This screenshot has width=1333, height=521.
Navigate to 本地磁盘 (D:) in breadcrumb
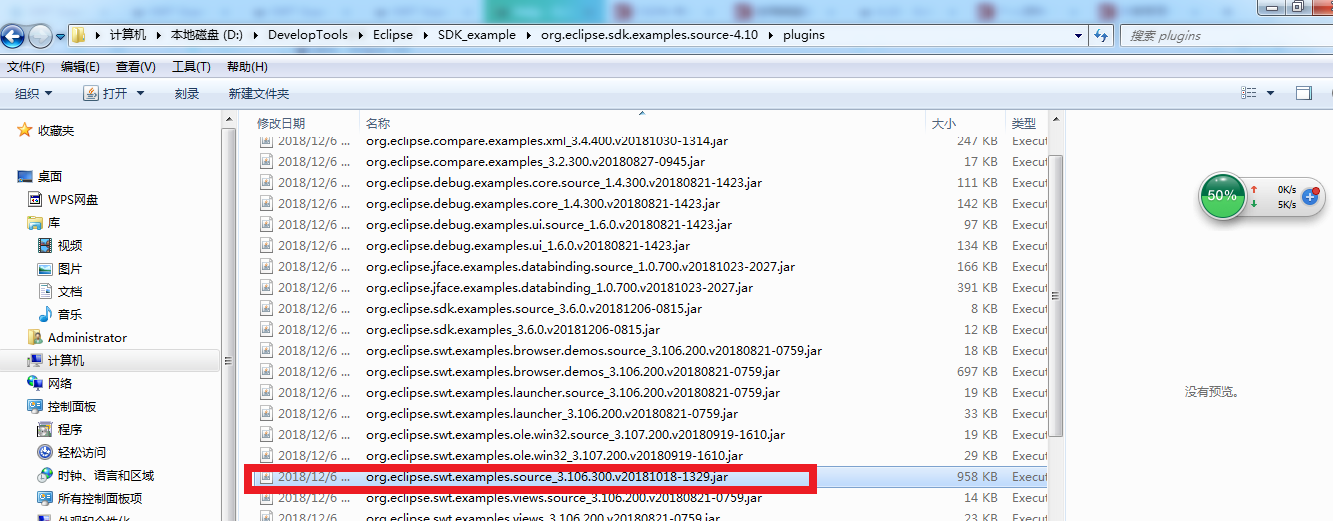click(209, 35)
